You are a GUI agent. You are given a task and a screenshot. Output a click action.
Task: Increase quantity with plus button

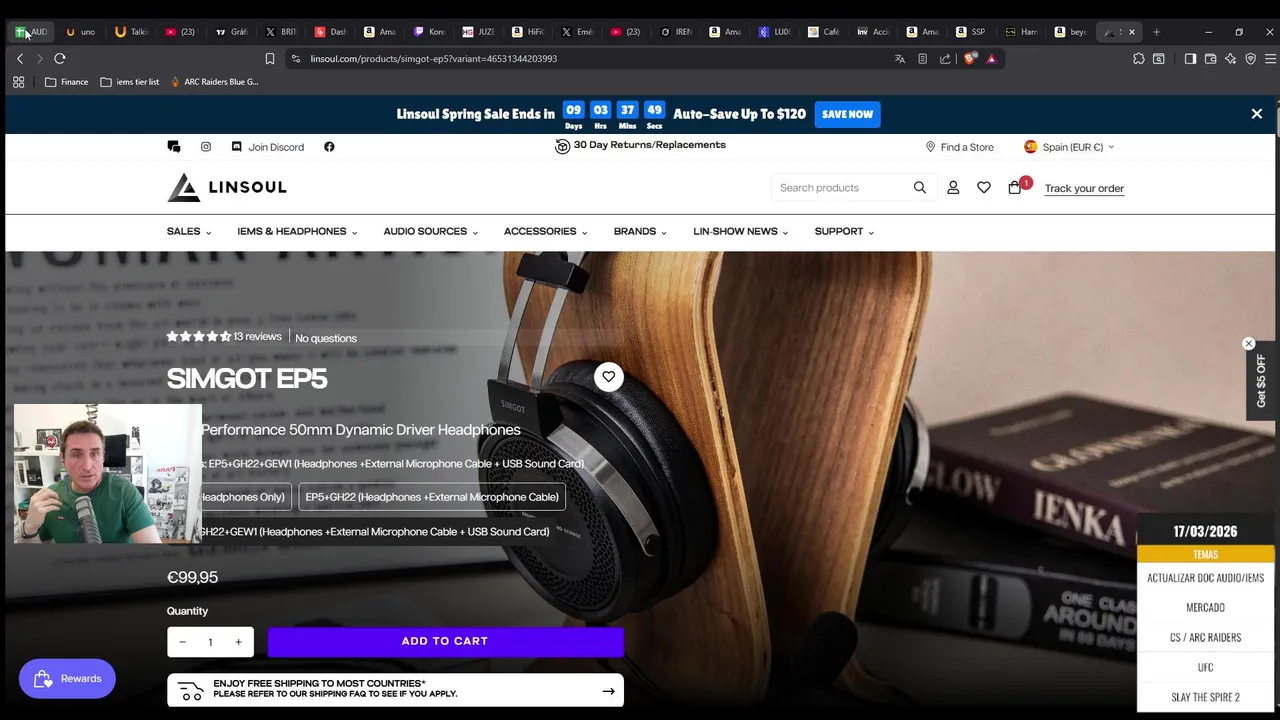tap(238, 642)
